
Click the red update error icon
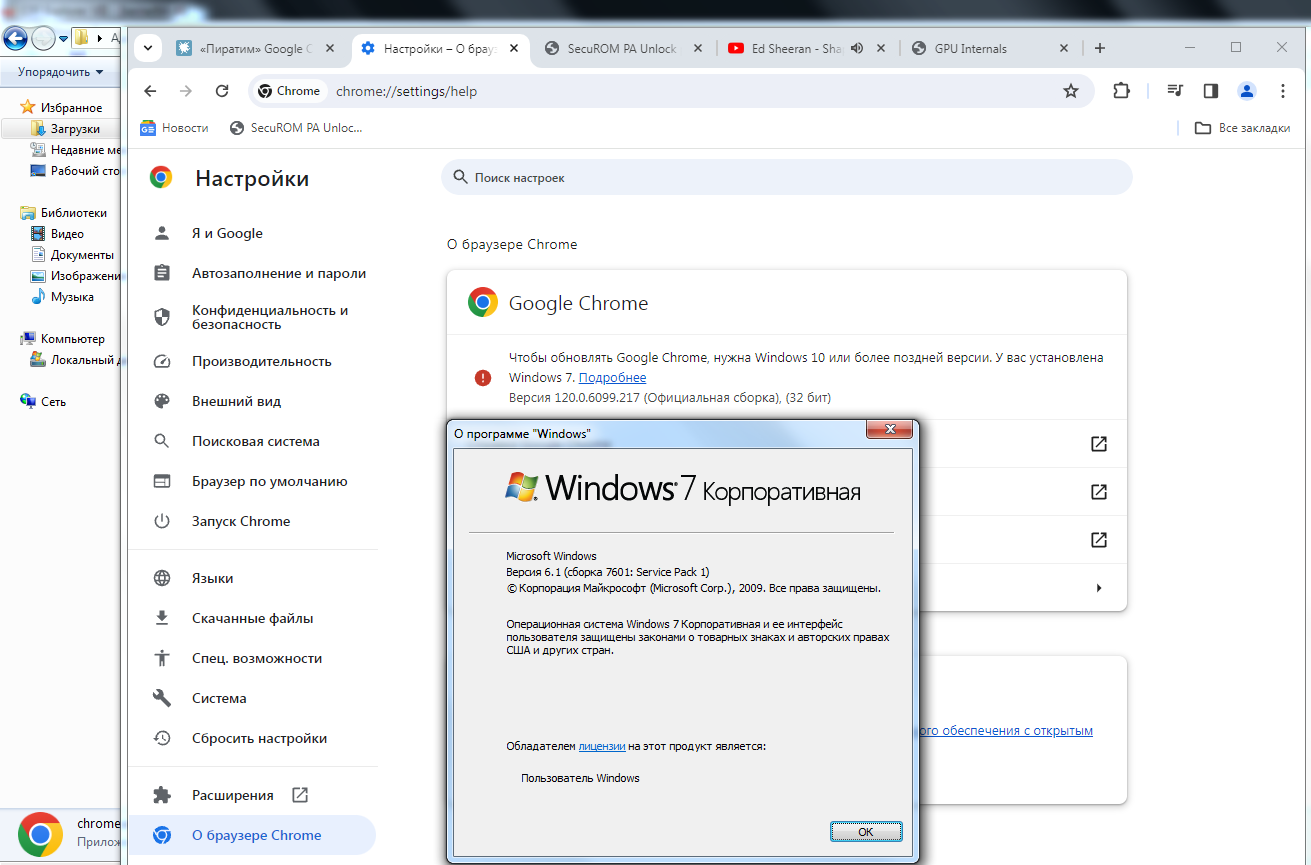(x=483, y=377)
